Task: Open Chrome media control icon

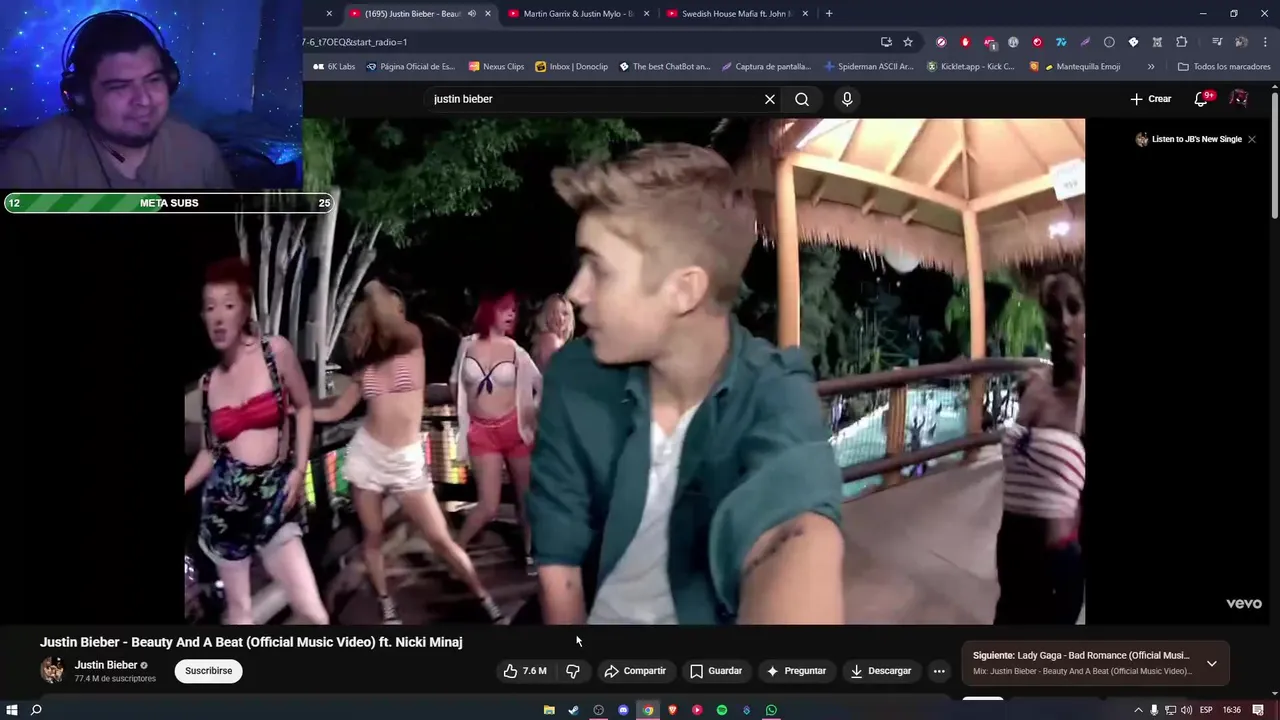Action: [x=1216, y=42]
